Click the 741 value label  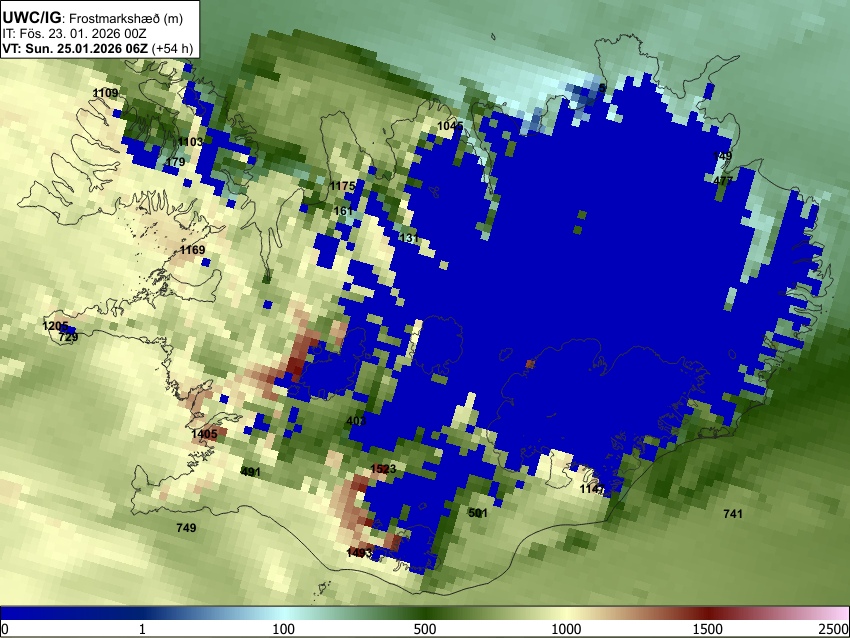pos(733,513)
